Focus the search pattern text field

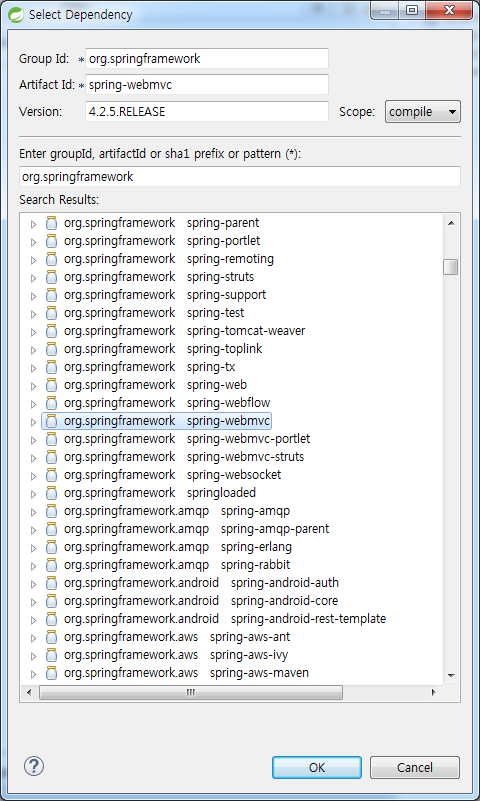point(239,177)
